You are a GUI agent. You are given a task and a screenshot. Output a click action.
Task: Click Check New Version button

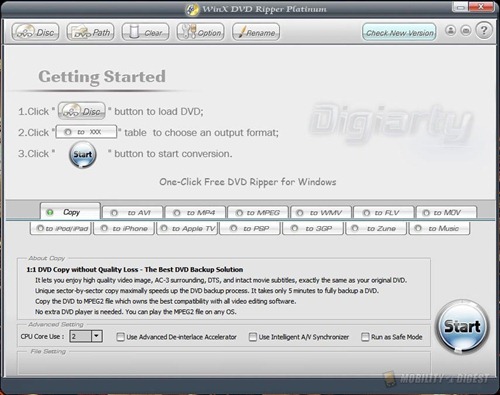[x=399, y=32]
